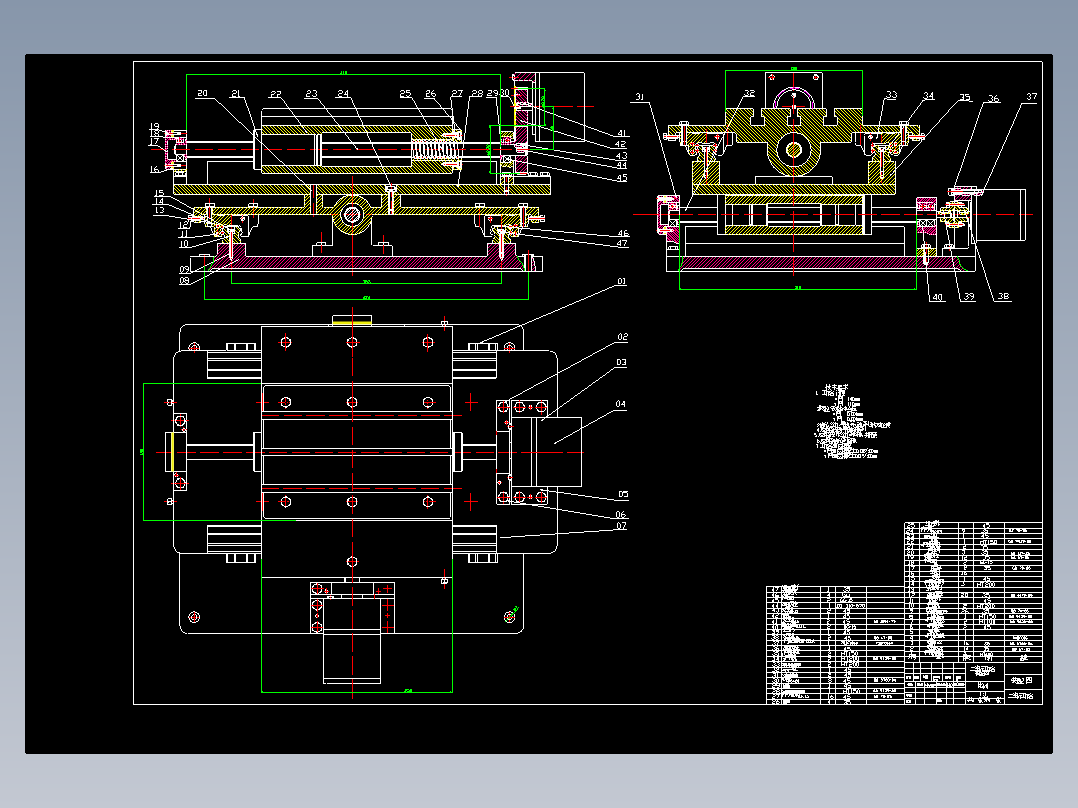Select callout label 13
This screenshot has height=808, width=1078.
pyautogui.click(x=160, y=210)
